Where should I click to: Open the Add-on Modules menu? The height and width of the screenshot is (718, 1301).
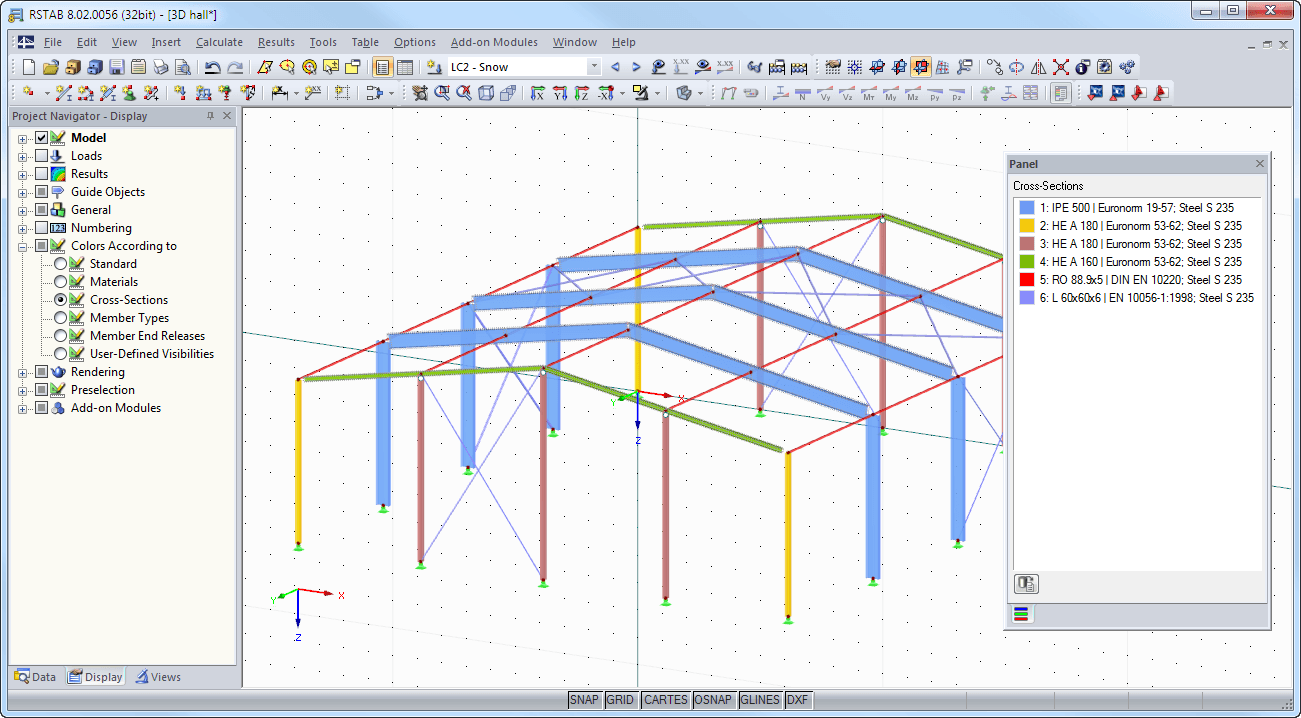(494, 42)
